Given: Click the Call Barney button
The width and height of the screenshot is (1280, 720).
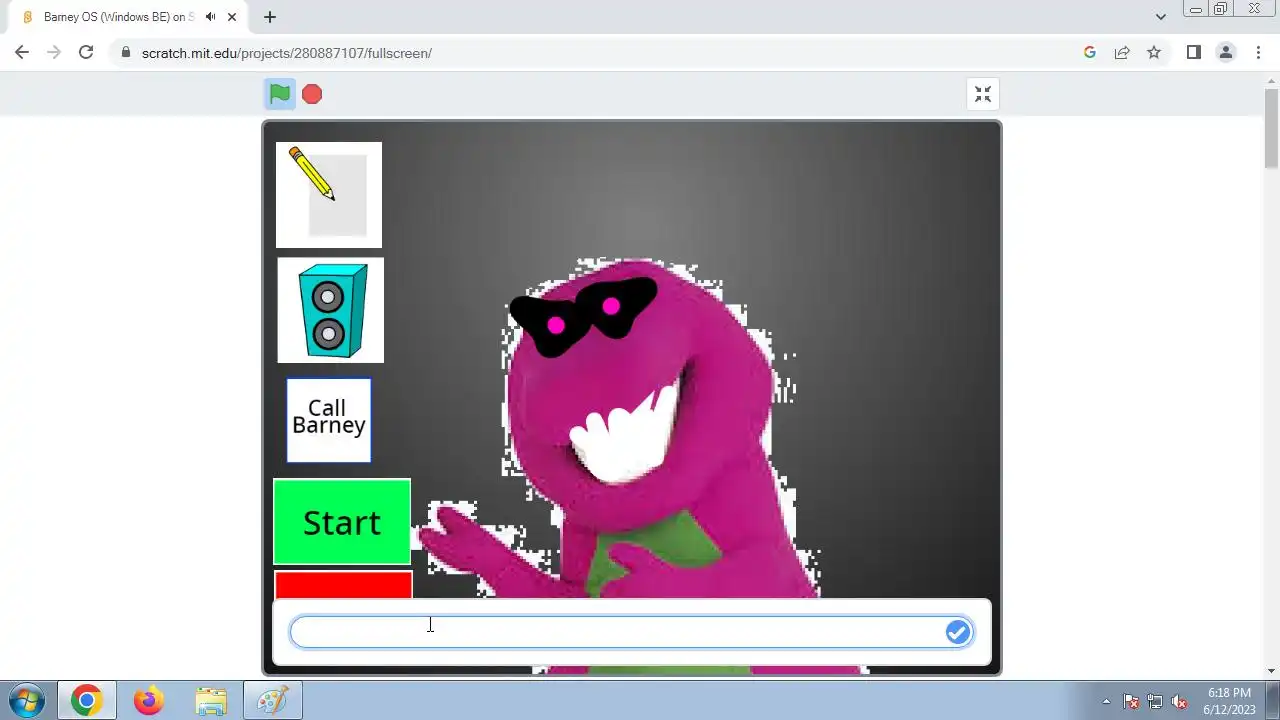Looking at the screenshot, I should point(329,420).
